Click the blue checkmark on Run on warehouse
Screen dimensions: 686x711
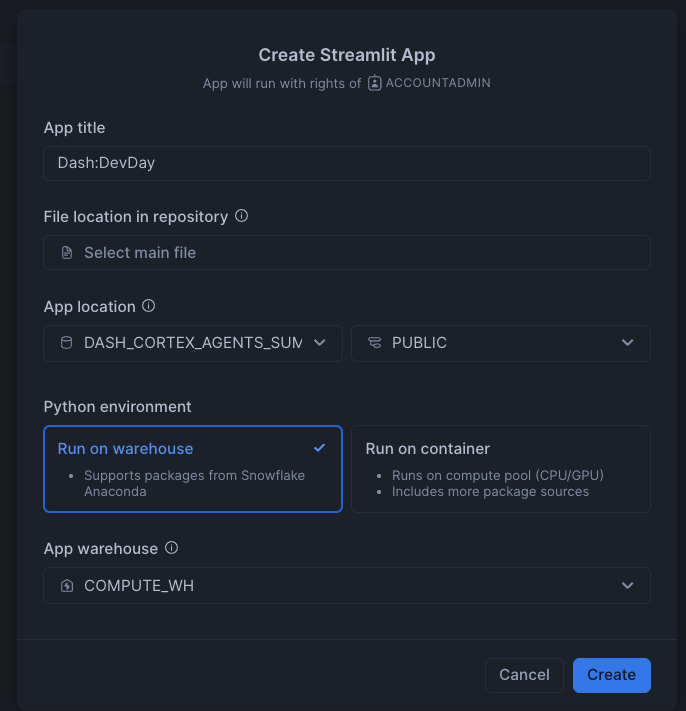[x=320, y=448]
